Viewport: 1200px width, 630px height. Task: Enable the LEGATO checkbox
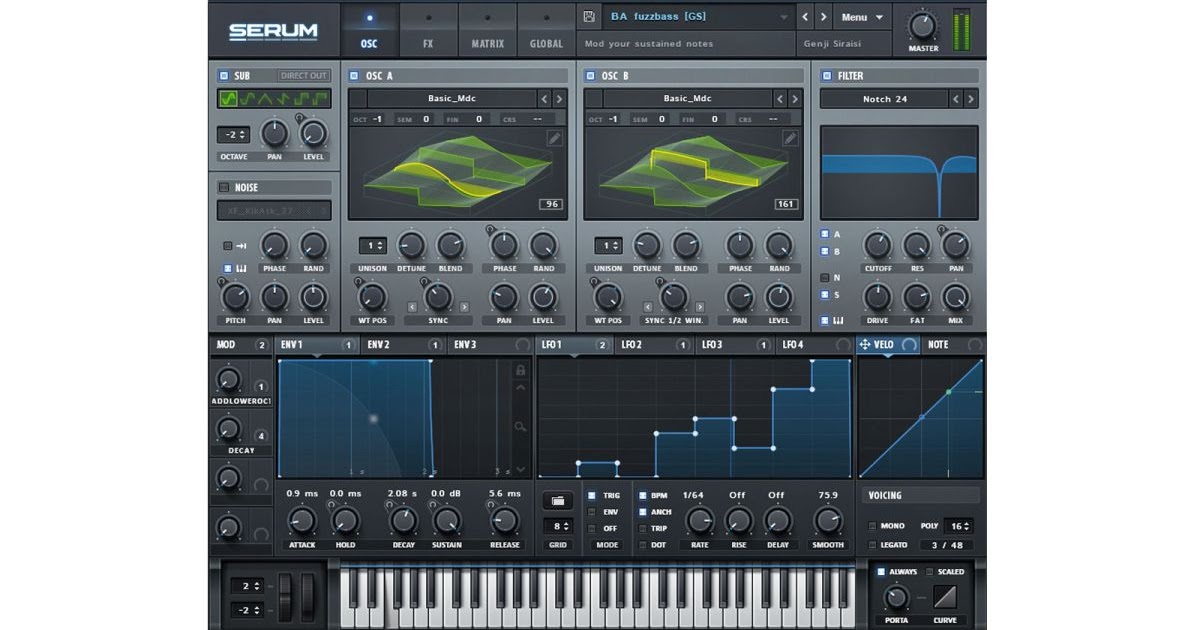[872, 545]
